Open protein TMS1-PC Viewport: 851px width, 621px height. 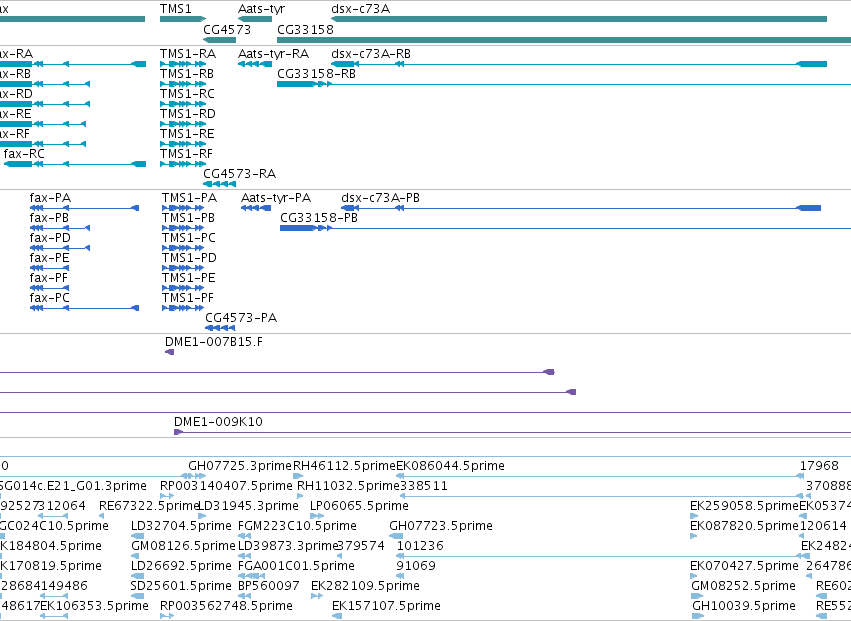tap(189, 238)
